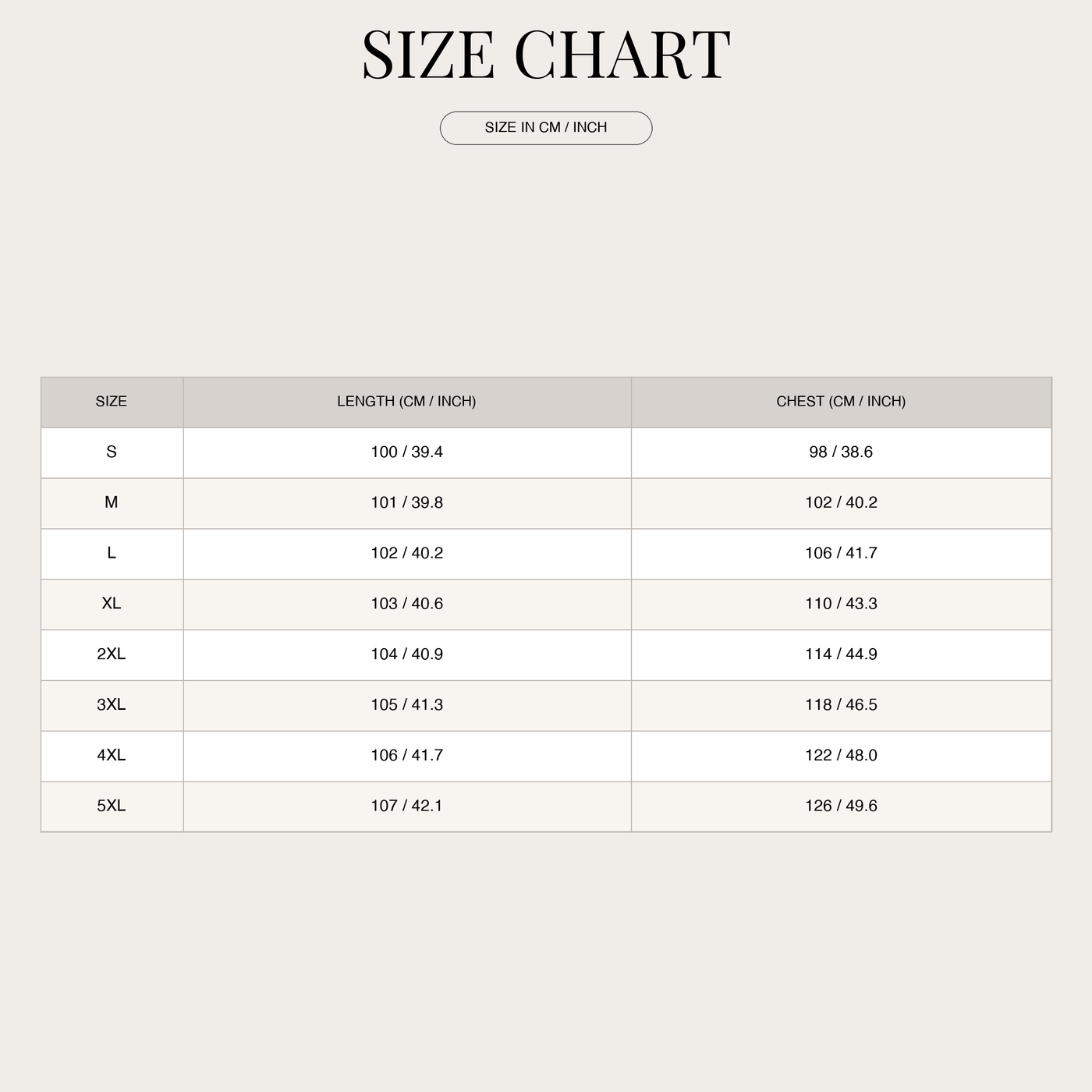Click the SIZE CHART heading

pos(546,55)
